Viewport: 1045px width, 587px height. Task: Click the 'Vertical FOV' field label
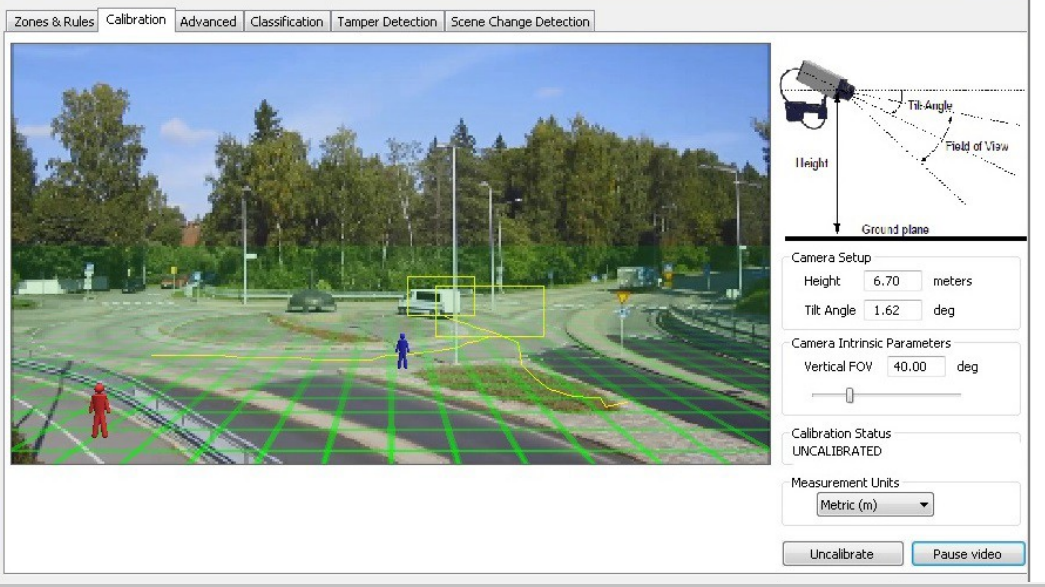[838, 366]
